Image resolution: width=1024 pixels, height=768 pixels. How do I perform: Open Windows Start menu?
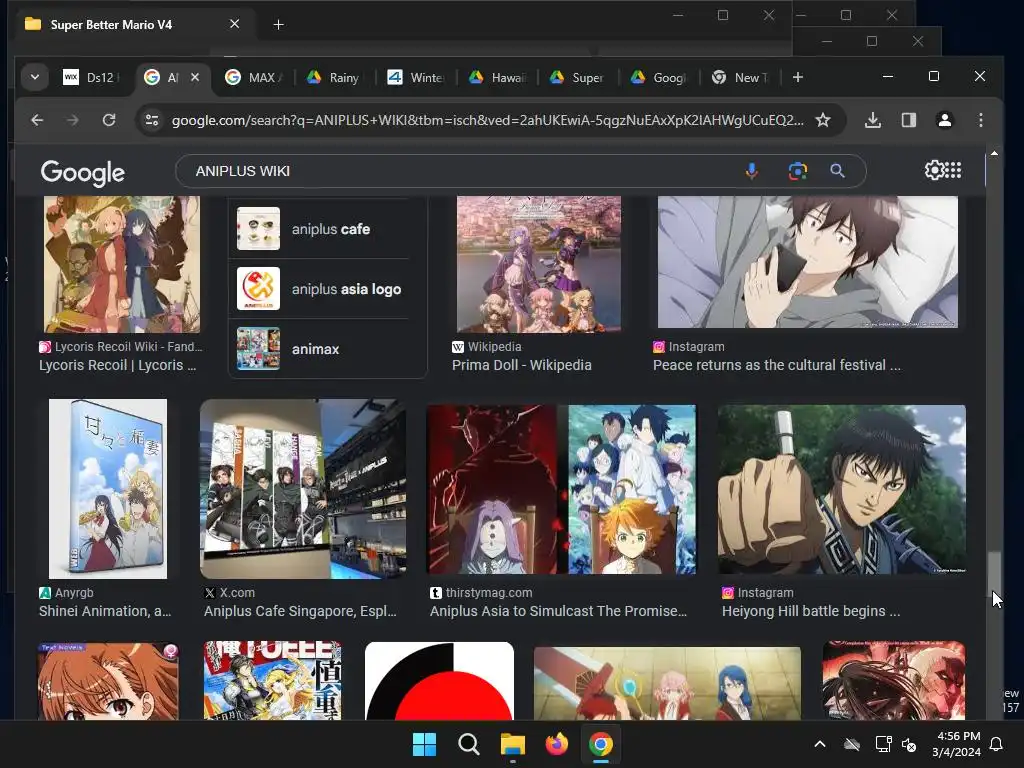click(x=424, y=744)
